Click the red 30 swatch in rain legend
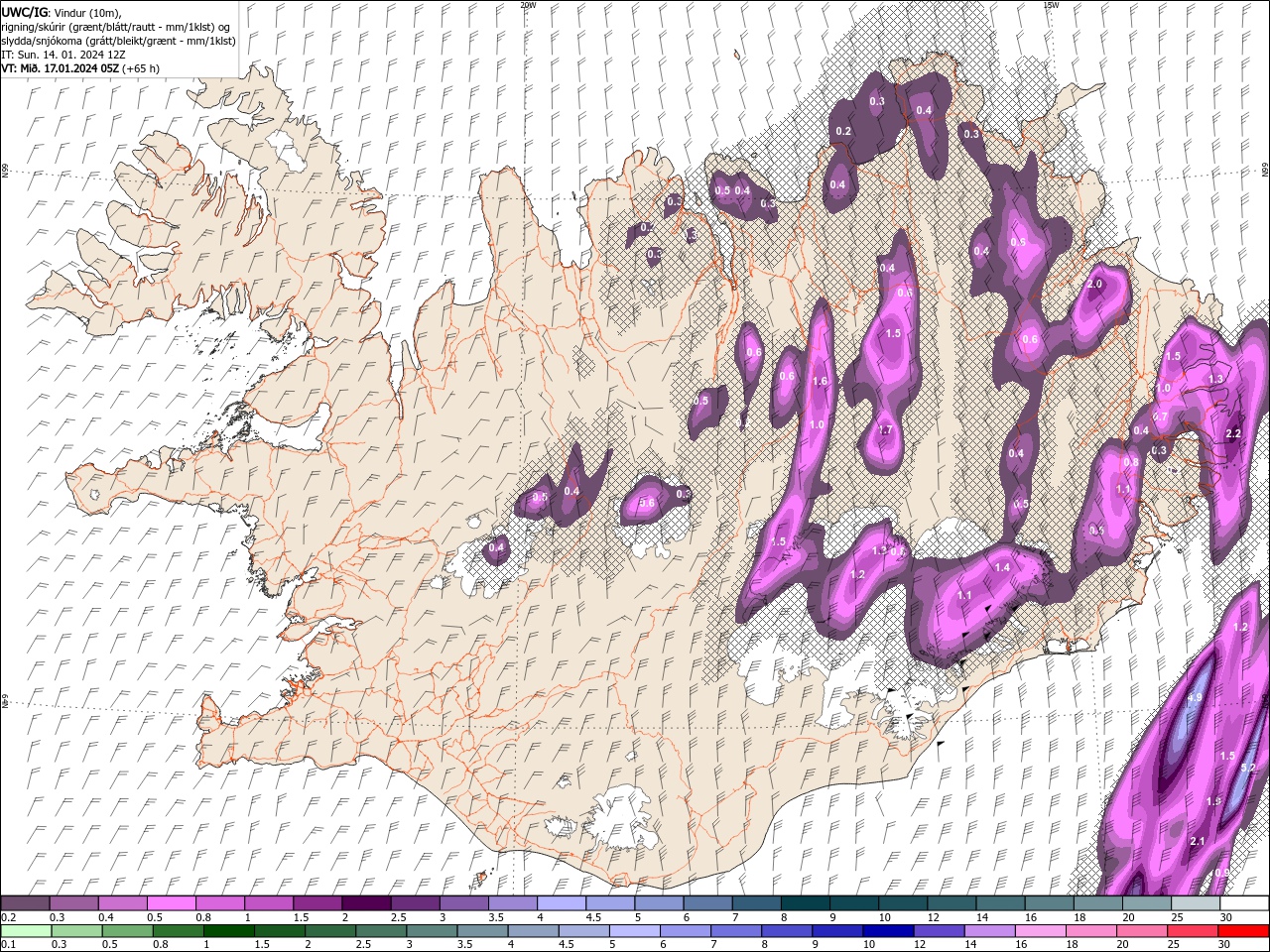 1245,930
